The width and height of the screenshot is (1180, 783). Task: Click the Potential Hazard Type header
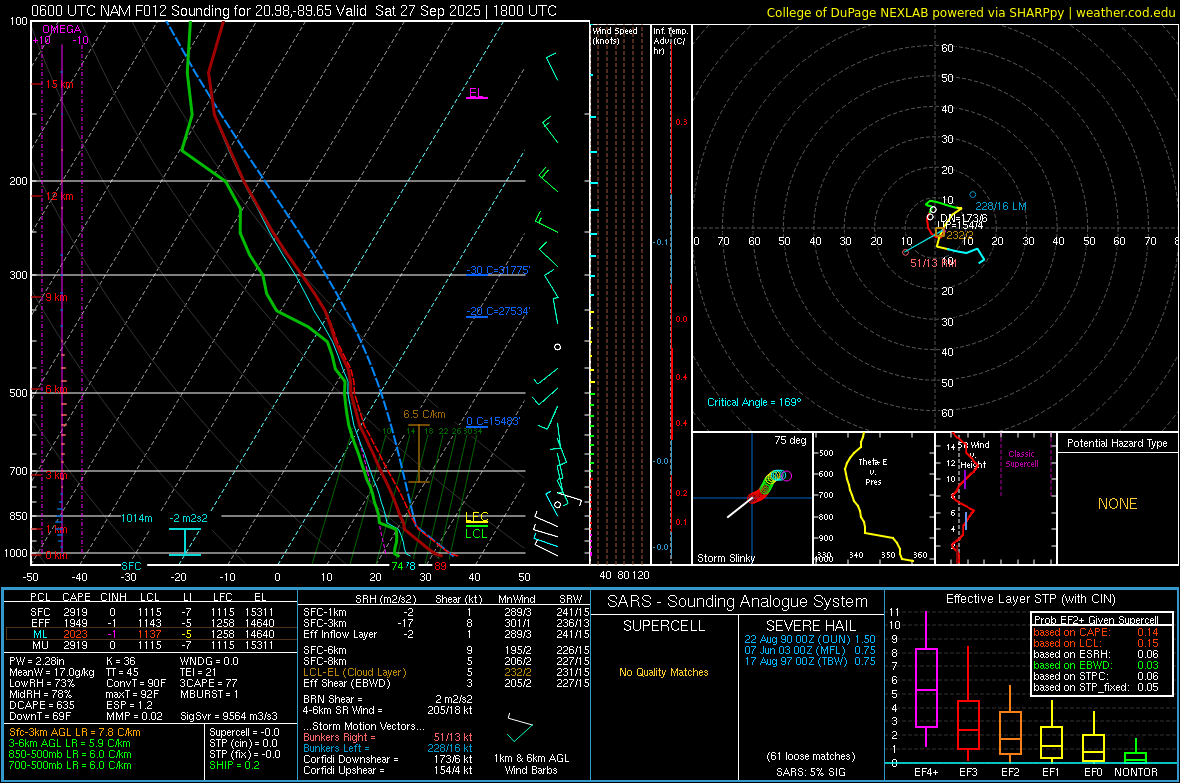pyautogui.click(x=1118, y=443)
